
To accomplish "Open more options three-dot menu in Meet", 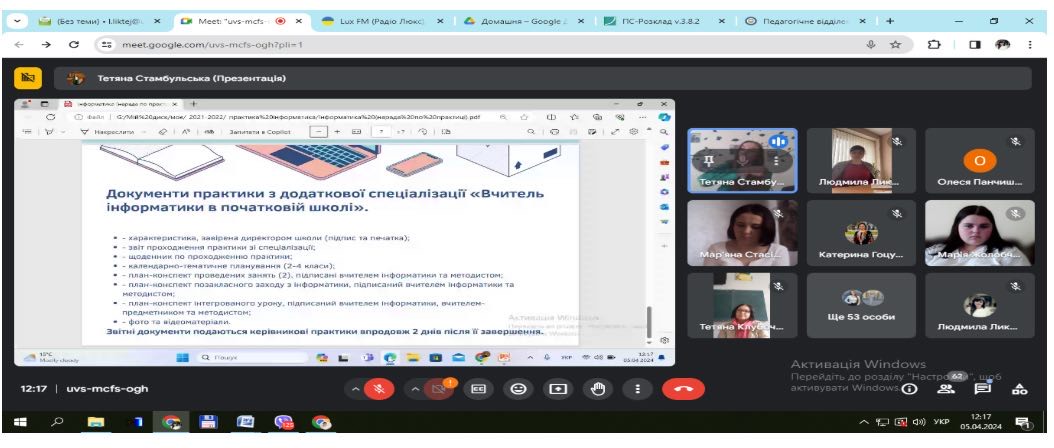I will (638, 389).
